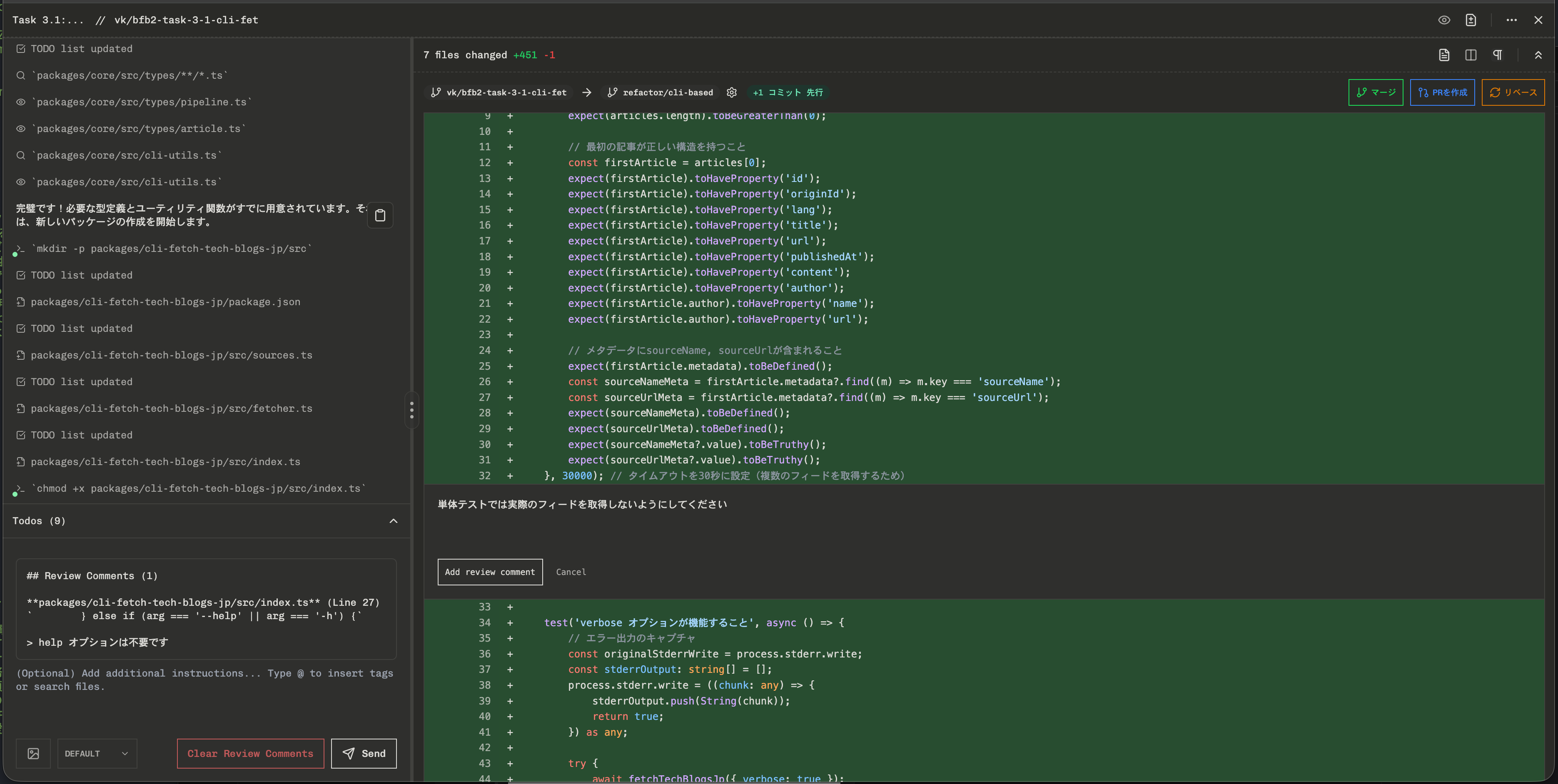Send the follow-up message
The image size is (1558, 784).
pos(364,753)
